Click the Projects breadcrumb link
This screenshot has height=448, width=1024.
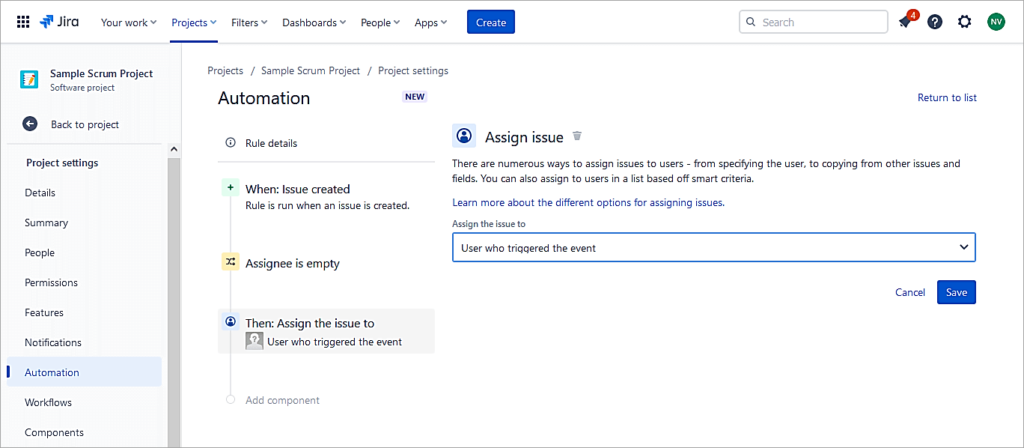click(x=225, y=71)
